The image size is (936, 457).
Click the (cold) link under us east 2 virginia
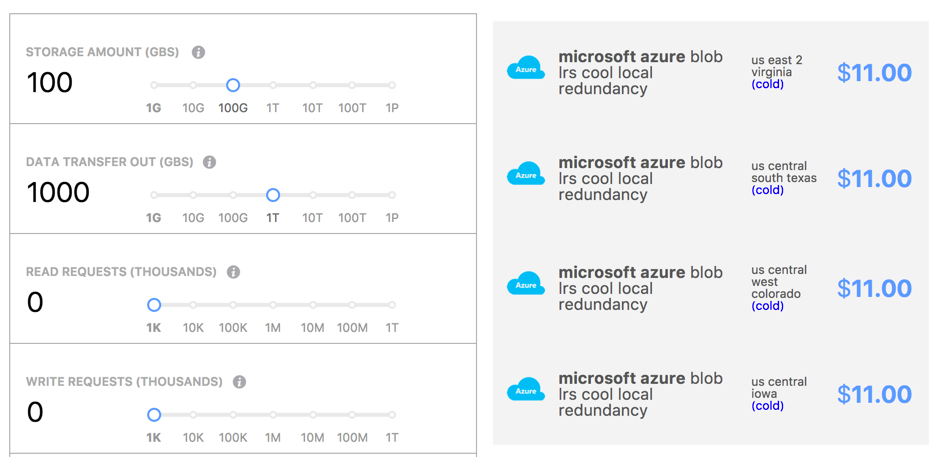768,85
